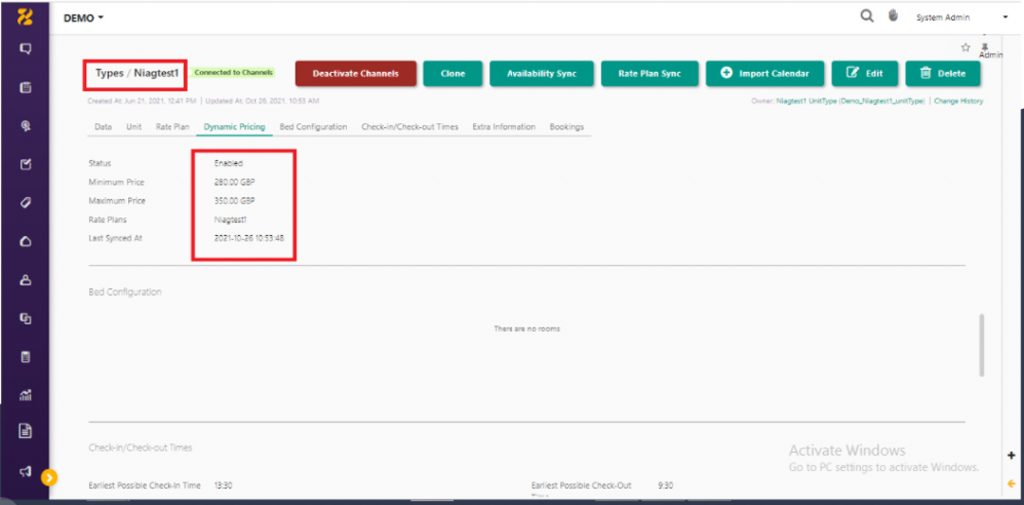Open the cloud-shaped sidebar icon
The width and height of the screenshot is (1024, 505).
(x=25, y=242)
